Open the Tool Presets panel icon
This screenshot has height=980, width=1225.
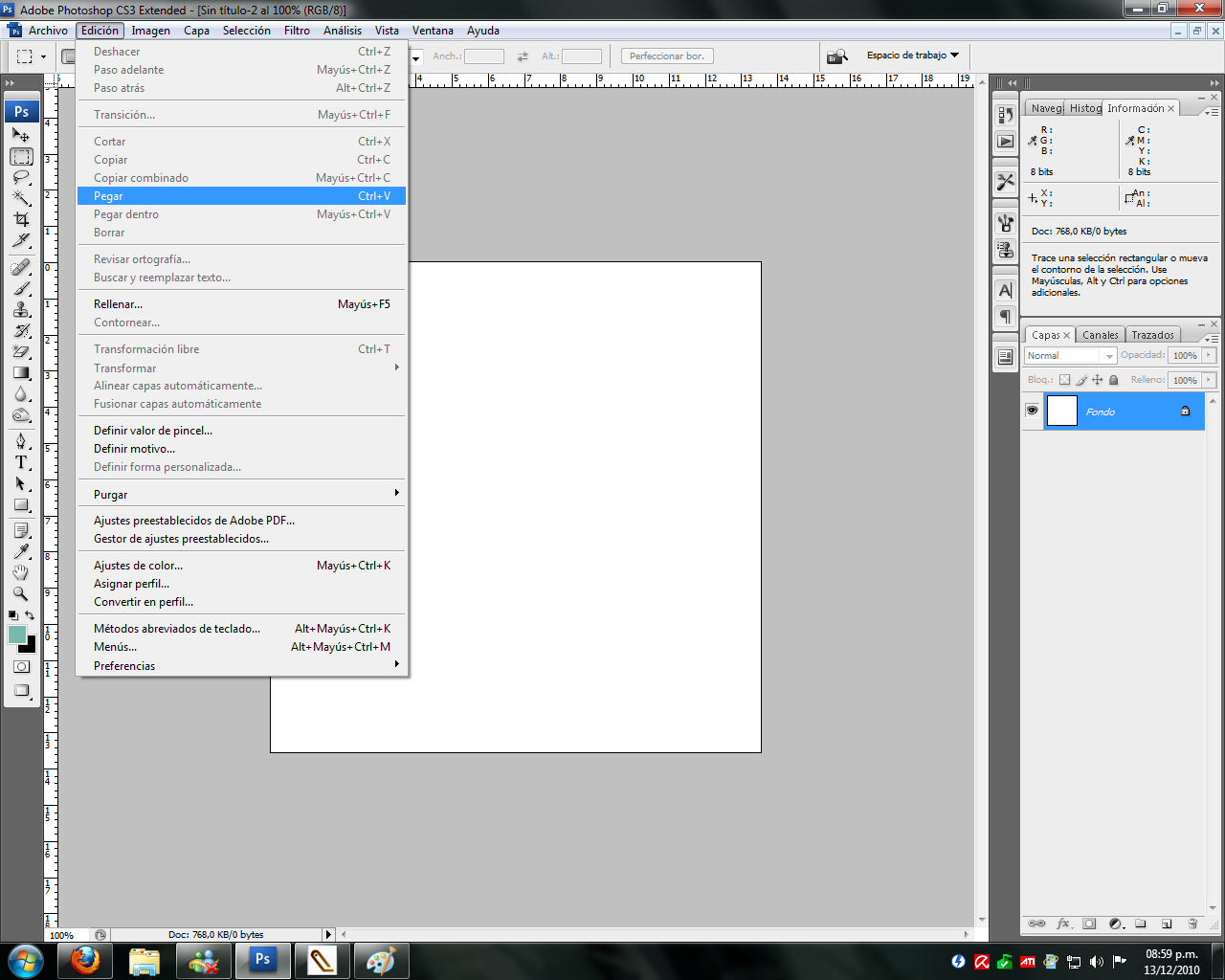[1005, 181]
